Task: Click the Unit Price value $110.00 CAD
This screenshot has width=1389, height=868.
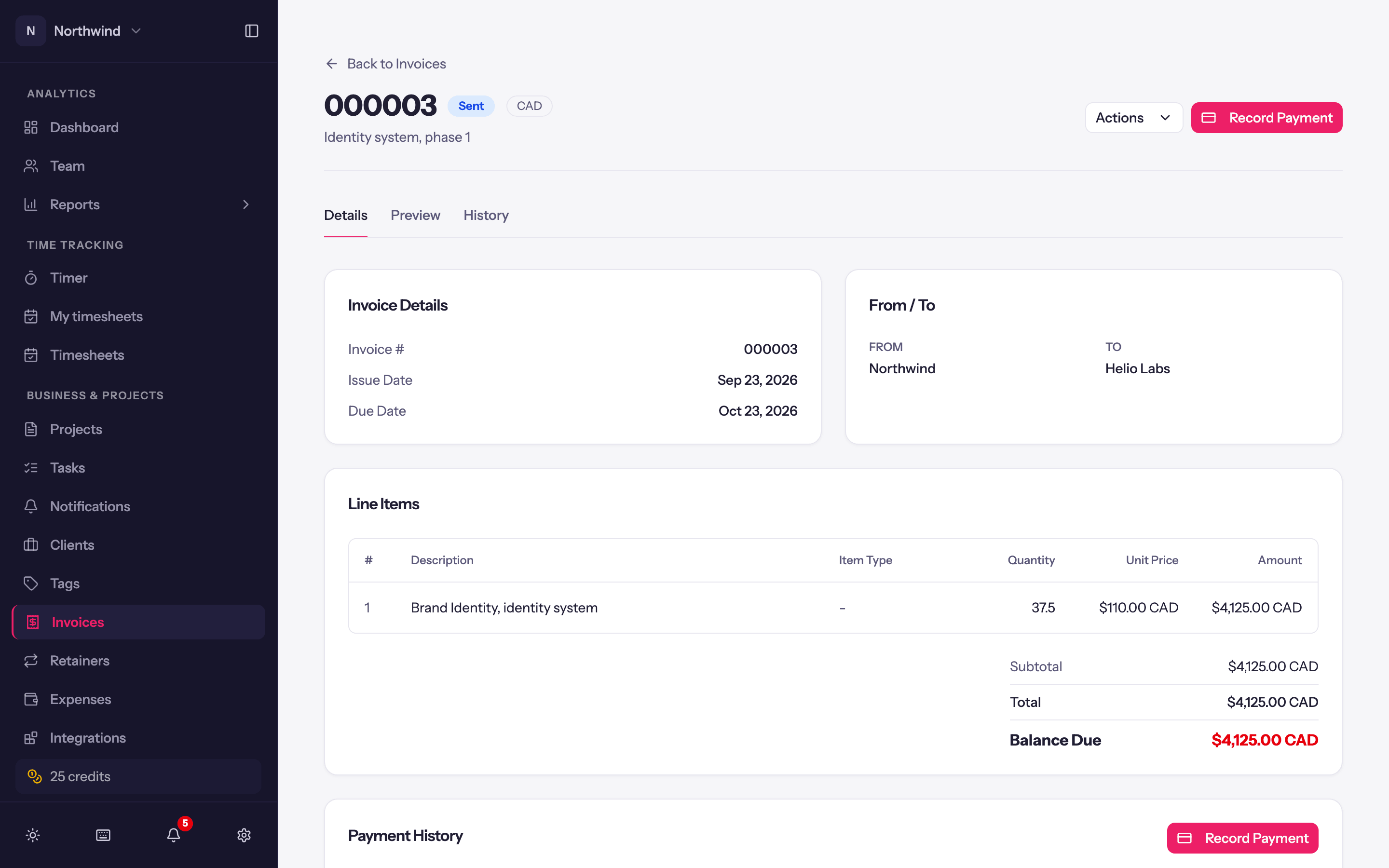Action: (1138, 608)
